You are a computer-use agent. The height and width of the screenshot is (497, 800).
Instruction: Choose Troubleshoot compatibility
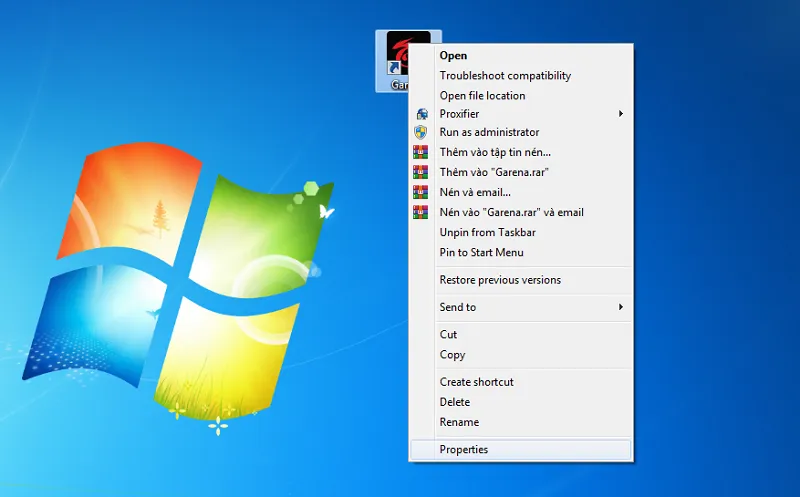coord(505,76)
